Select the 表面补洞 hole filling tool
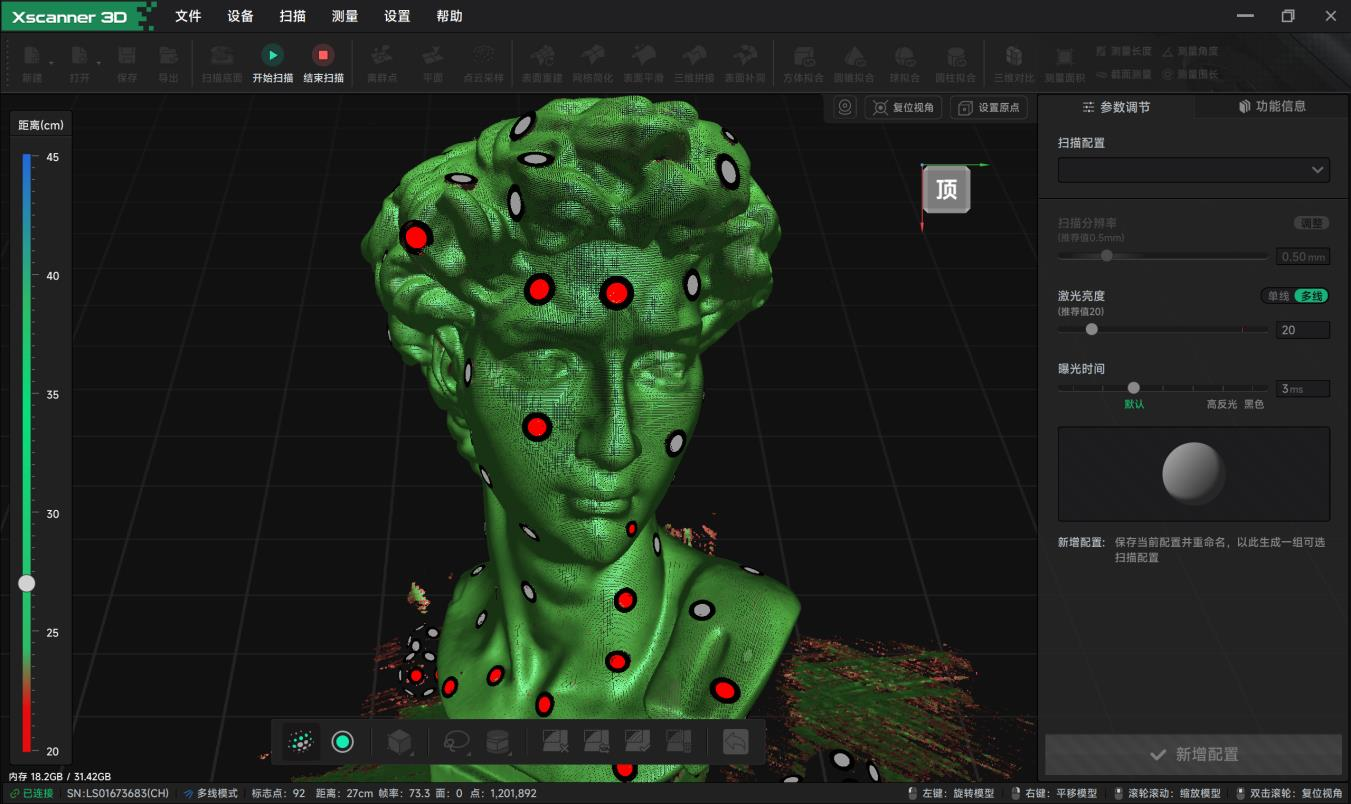The image size is (1351, 804). tap(744, 63)
